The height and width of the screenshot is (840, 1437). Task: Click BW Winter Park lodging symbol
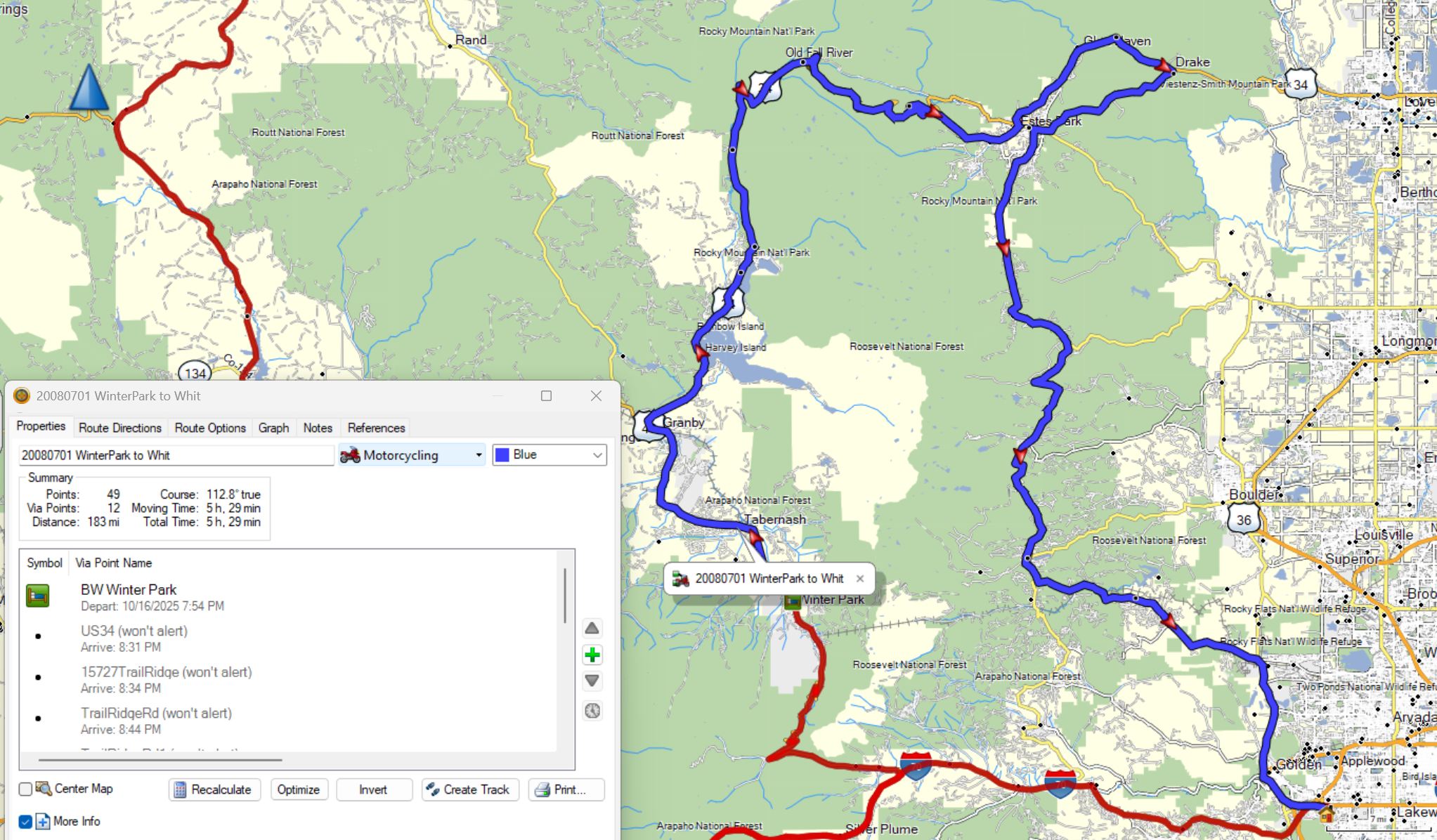(37, 596)
